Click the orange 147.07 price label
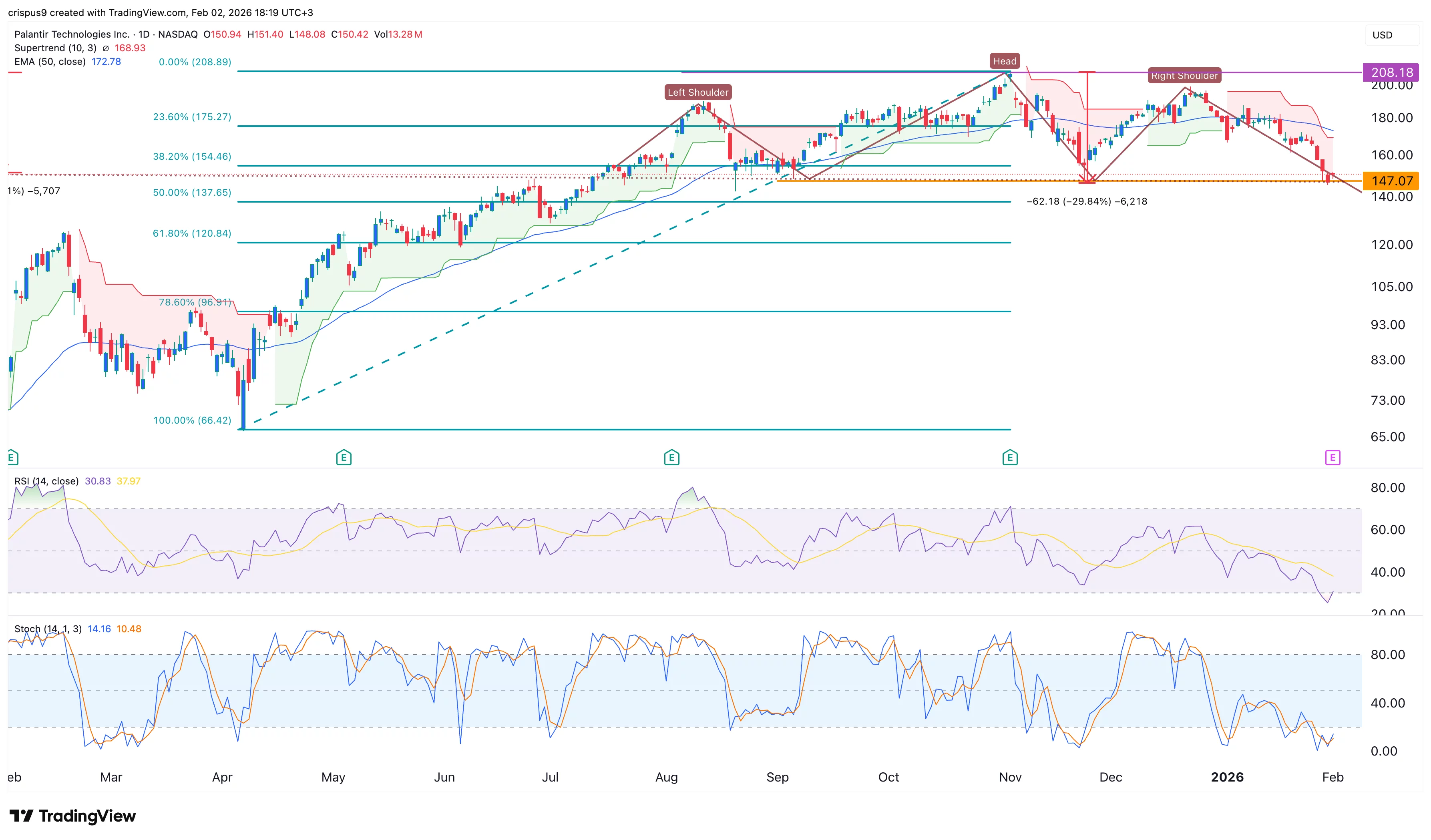Image resolution: width=1431 pixels, height=840 pixels. [1391, 181]
